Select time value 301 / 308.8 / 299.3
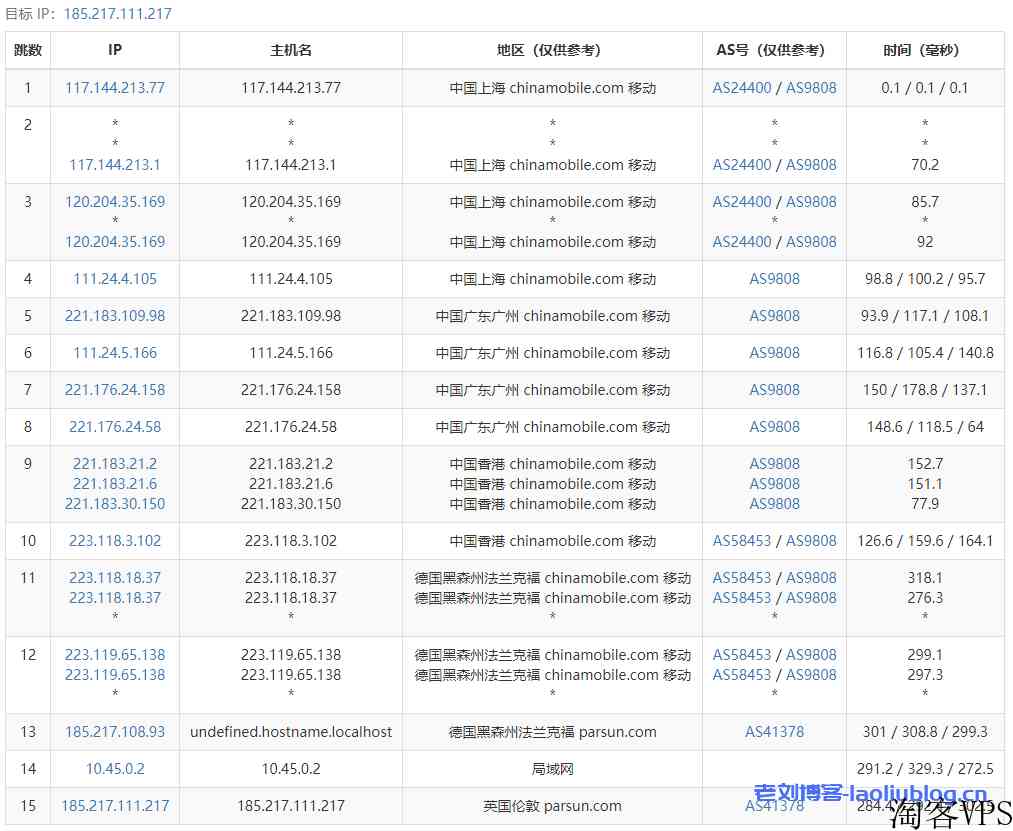Viewport: 1013px width, 831px height. pyautogui.click(x=925, y=732)
